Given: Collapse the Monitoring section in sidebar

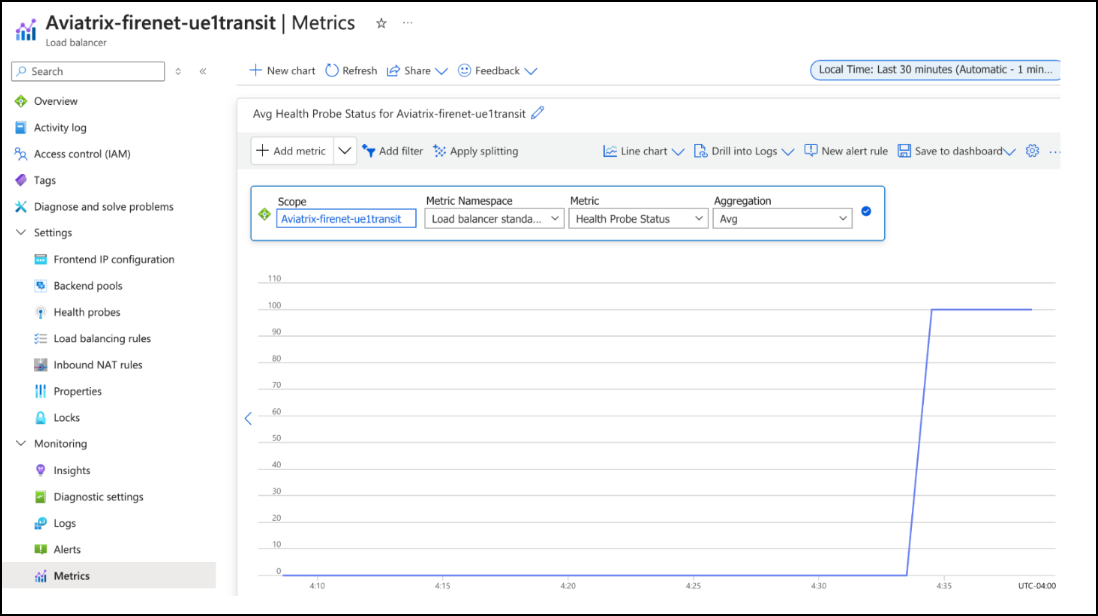Looking at the screenshot, I should coord(22,444).
